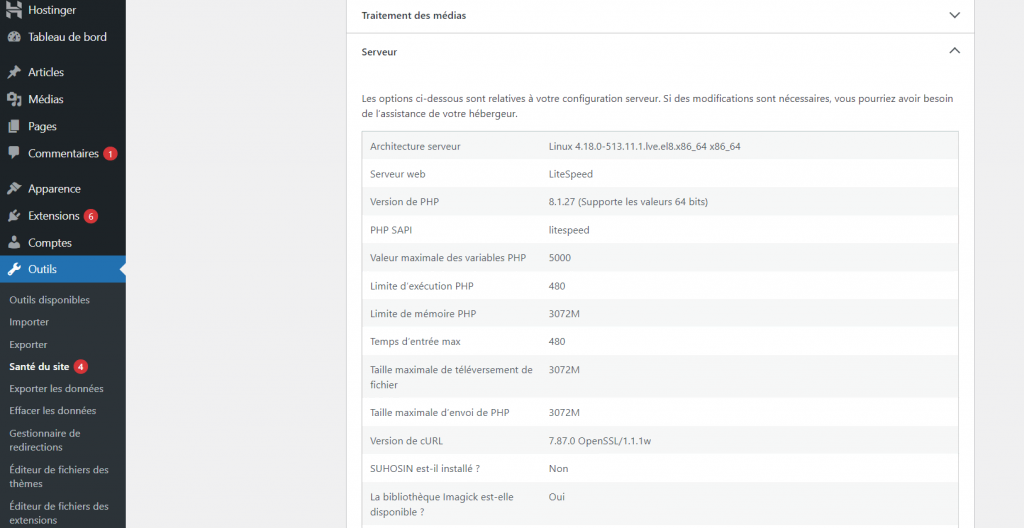Viewport: 1024px width, 528px height.
Task: Go to Exporter les données
Action: pos(56,389)
